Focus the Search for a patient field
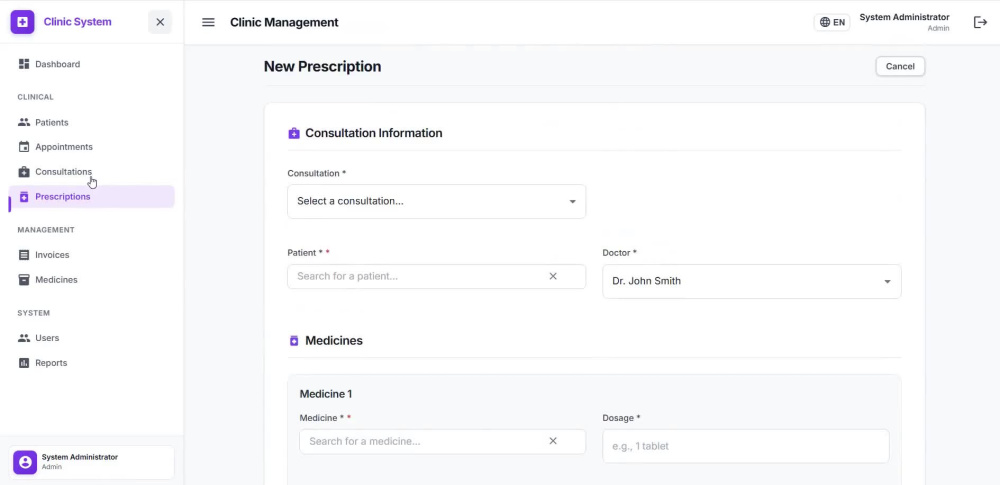 click(x=417, y=276)
